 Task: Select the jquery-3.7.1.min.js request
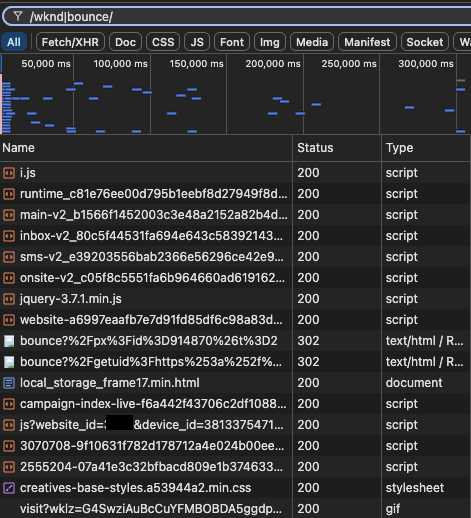click(x=235, y=299)
